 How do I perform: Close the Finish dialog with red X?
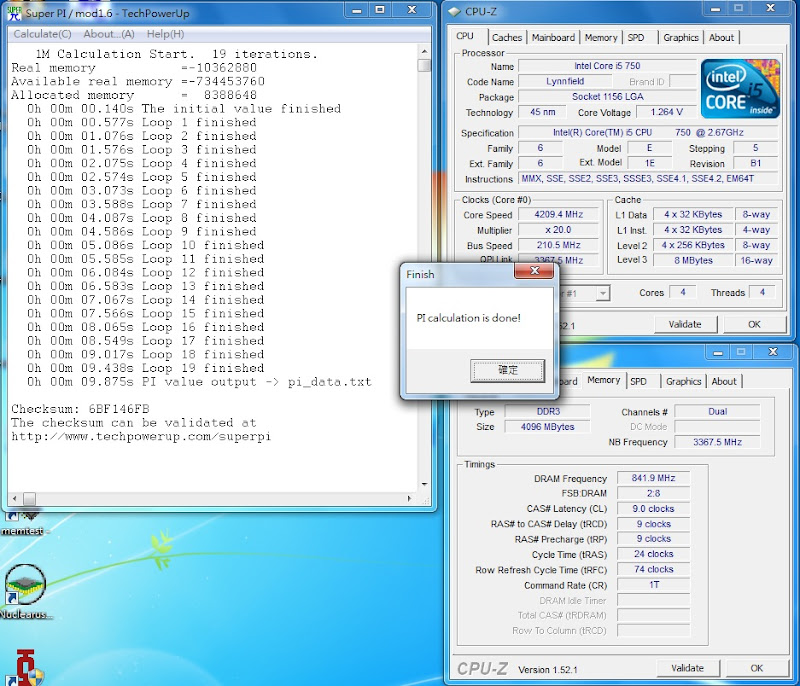click(535, 271)
